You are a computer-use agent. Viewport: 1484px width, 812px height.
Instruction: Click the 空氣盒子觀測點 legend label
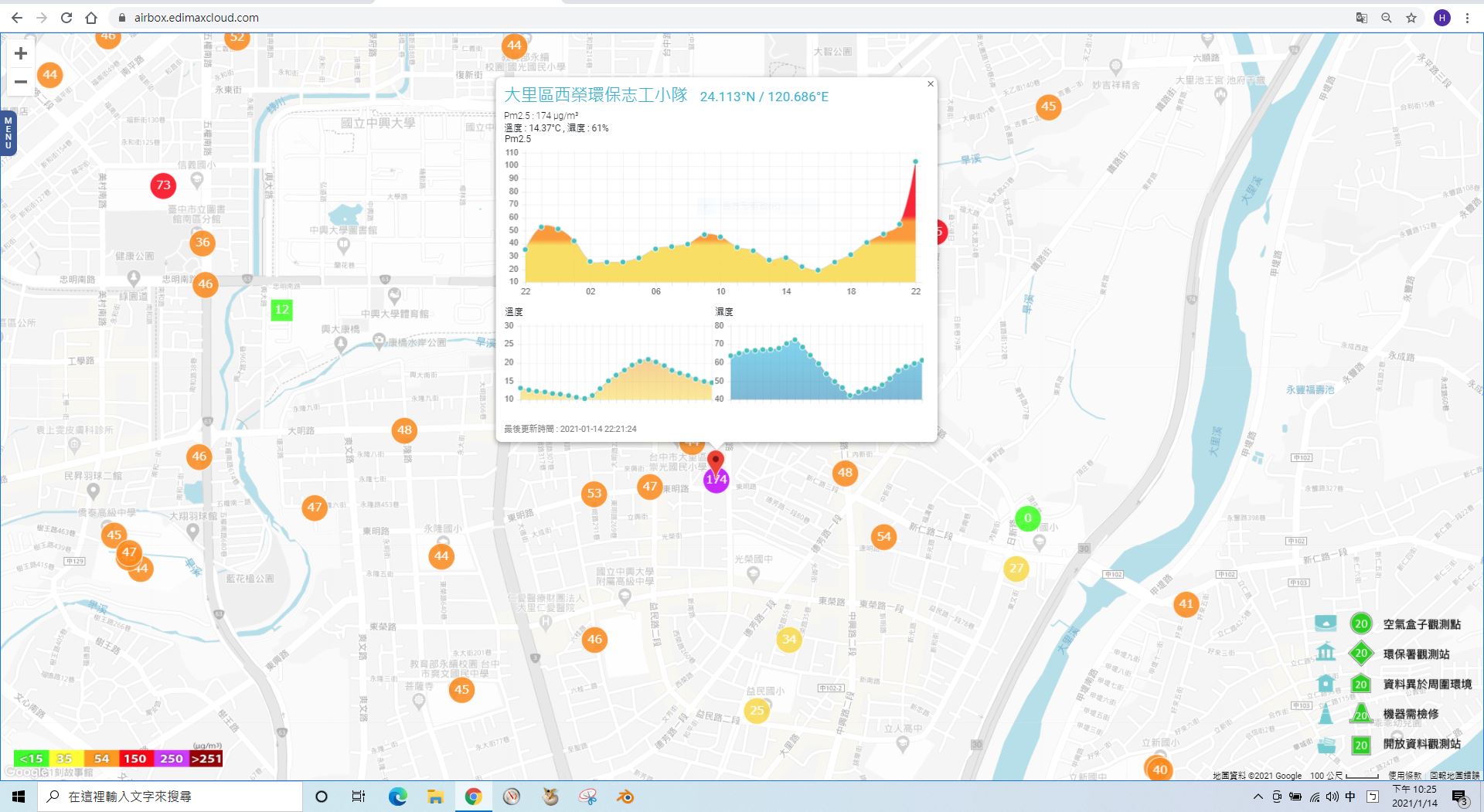coord(1422,624)
